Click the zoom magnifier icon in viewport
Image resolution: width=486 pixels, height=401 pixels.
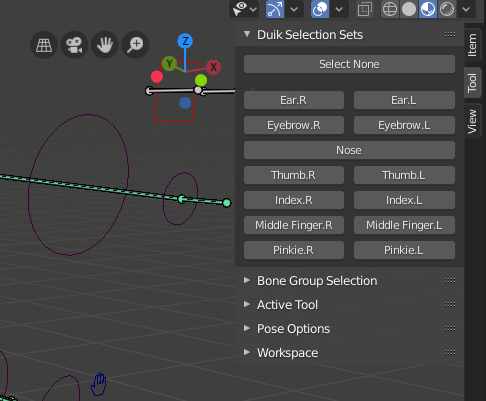[135, 45]
